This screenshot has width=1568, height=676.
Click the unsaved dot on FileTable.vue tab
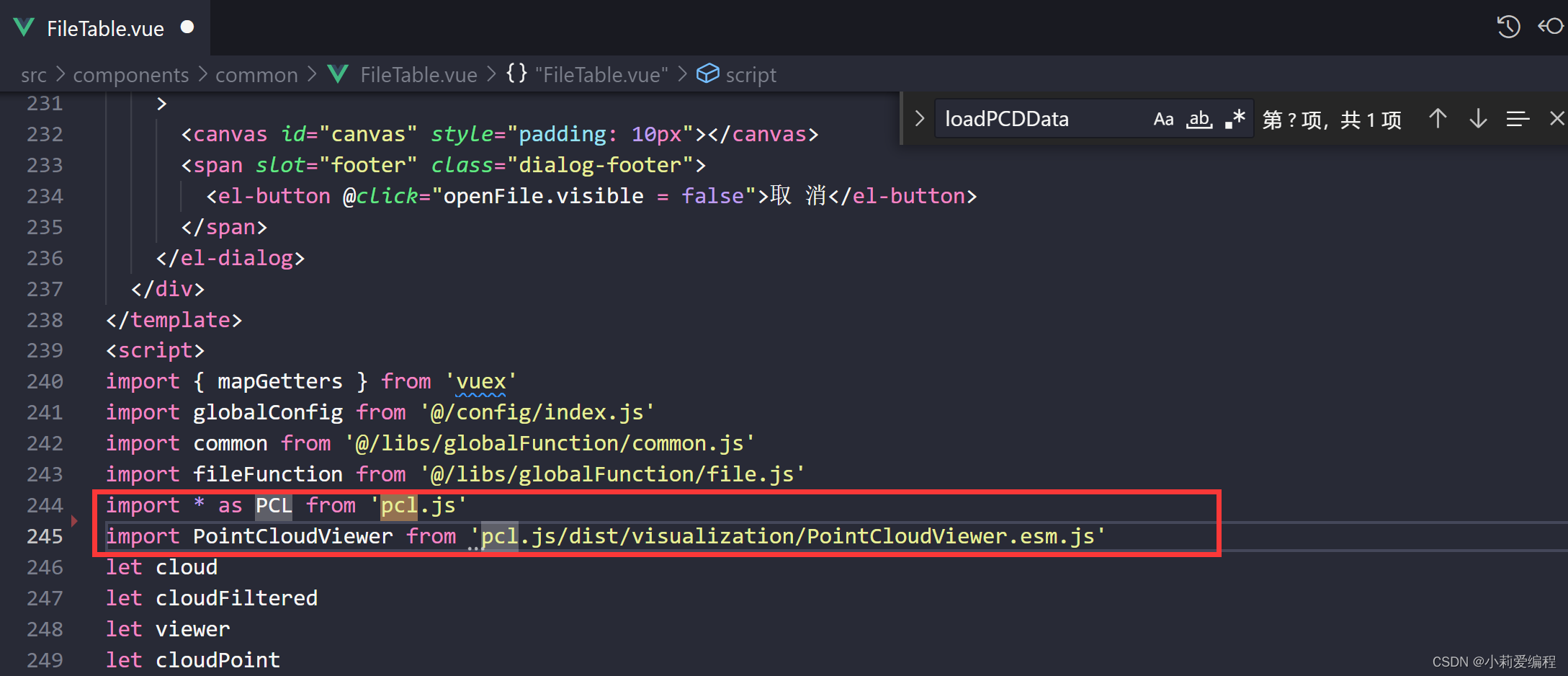click(187, 27)
